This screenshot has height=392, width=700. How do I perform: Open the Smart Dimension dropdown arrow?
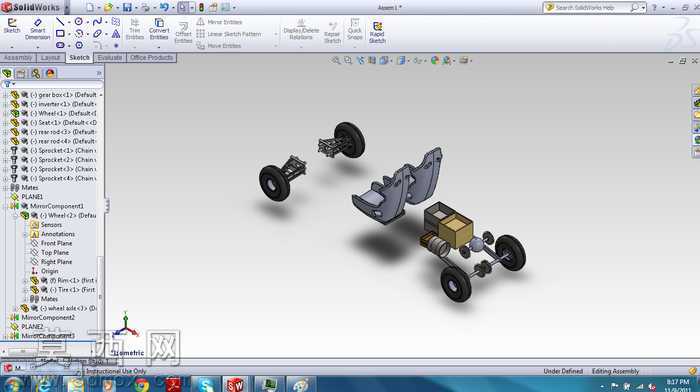[x=38, y=46]
